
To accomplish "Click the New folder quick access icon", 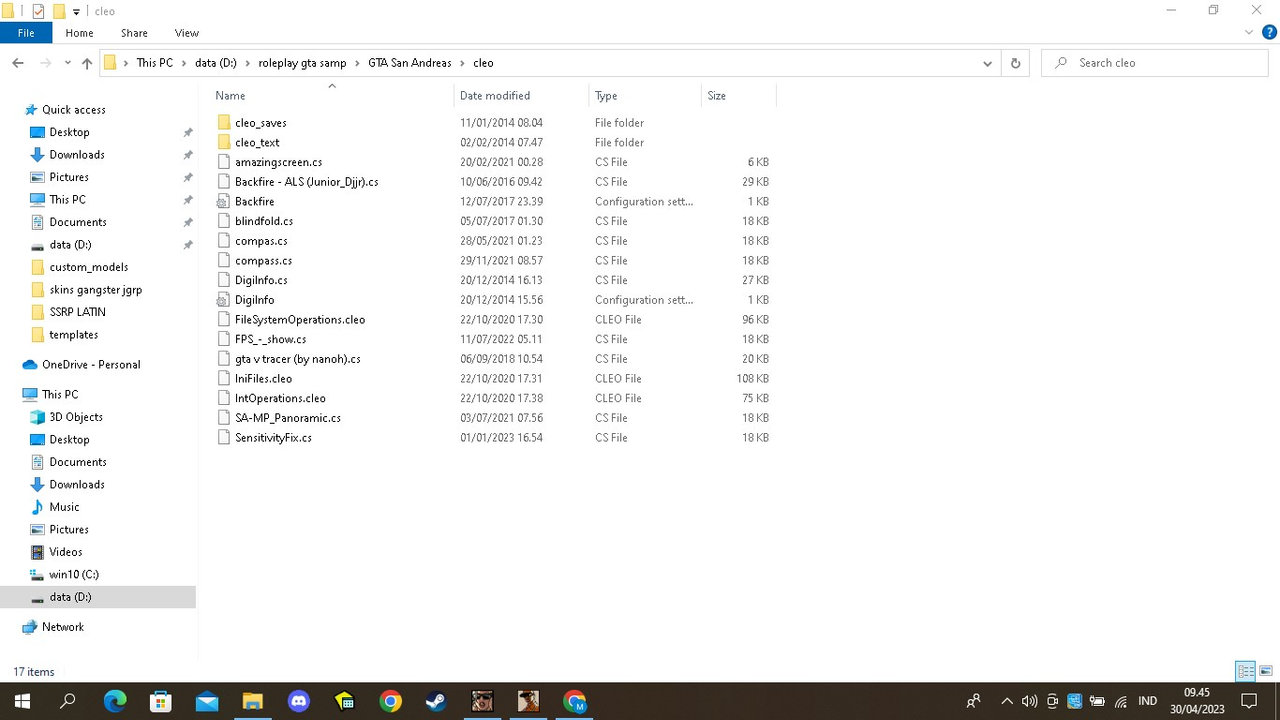I will (x=59, y=11).
